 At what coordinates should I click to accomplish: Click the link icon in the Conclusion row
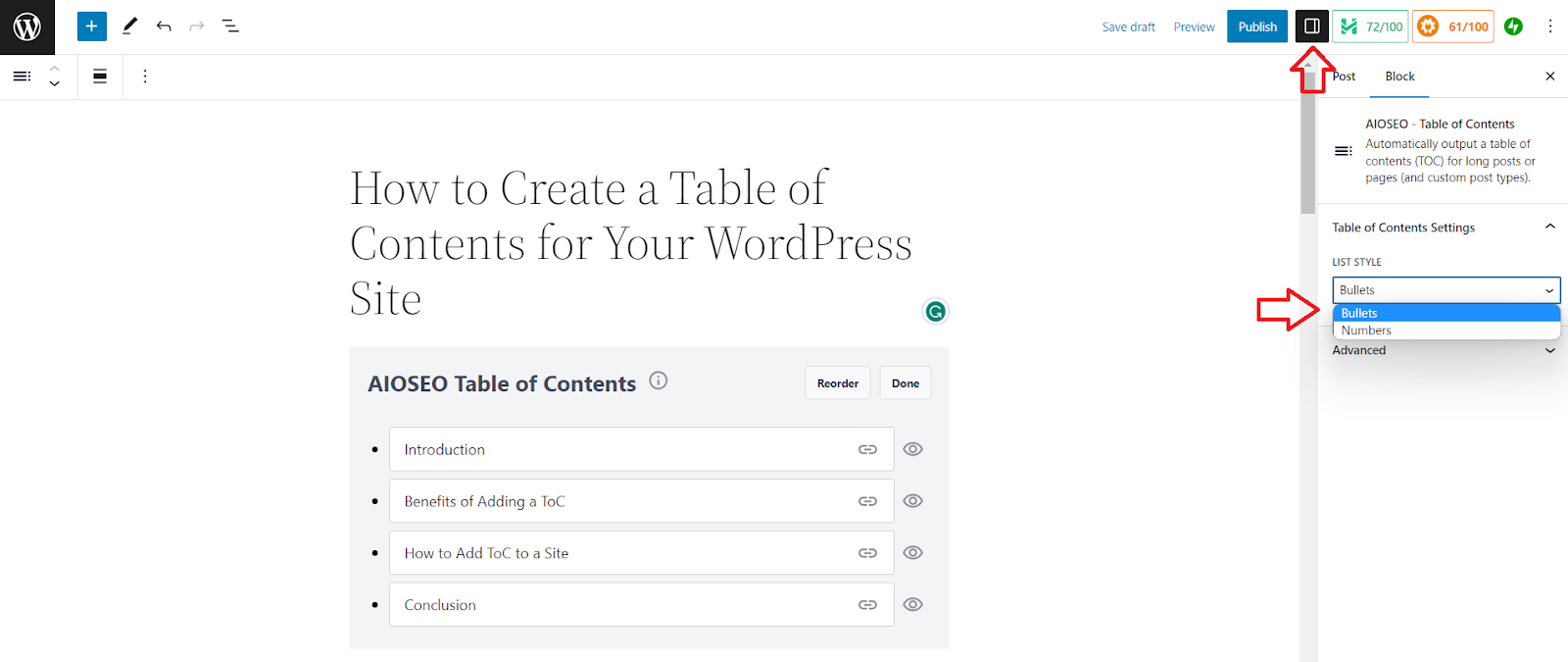(867, 605)
